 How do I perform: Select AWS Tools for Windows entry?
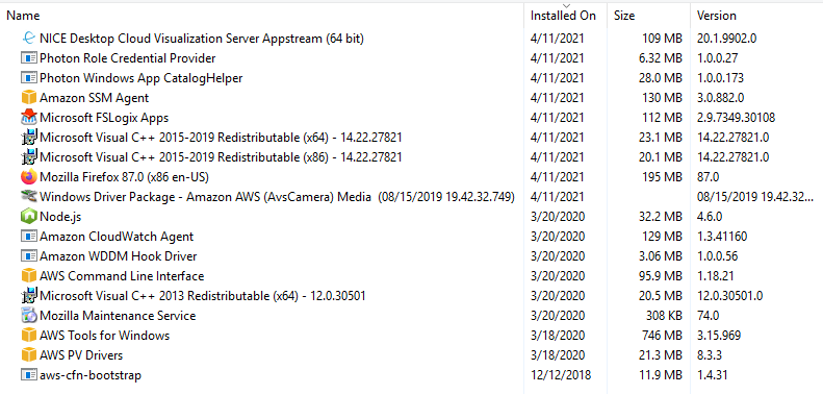[x=105, y=336]
